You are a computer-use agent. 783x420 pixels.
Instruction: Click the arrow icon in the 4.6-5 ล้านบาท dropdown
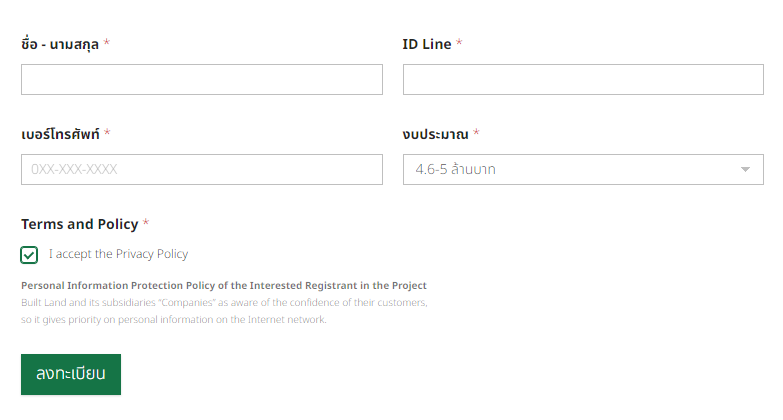pos(745,170)
